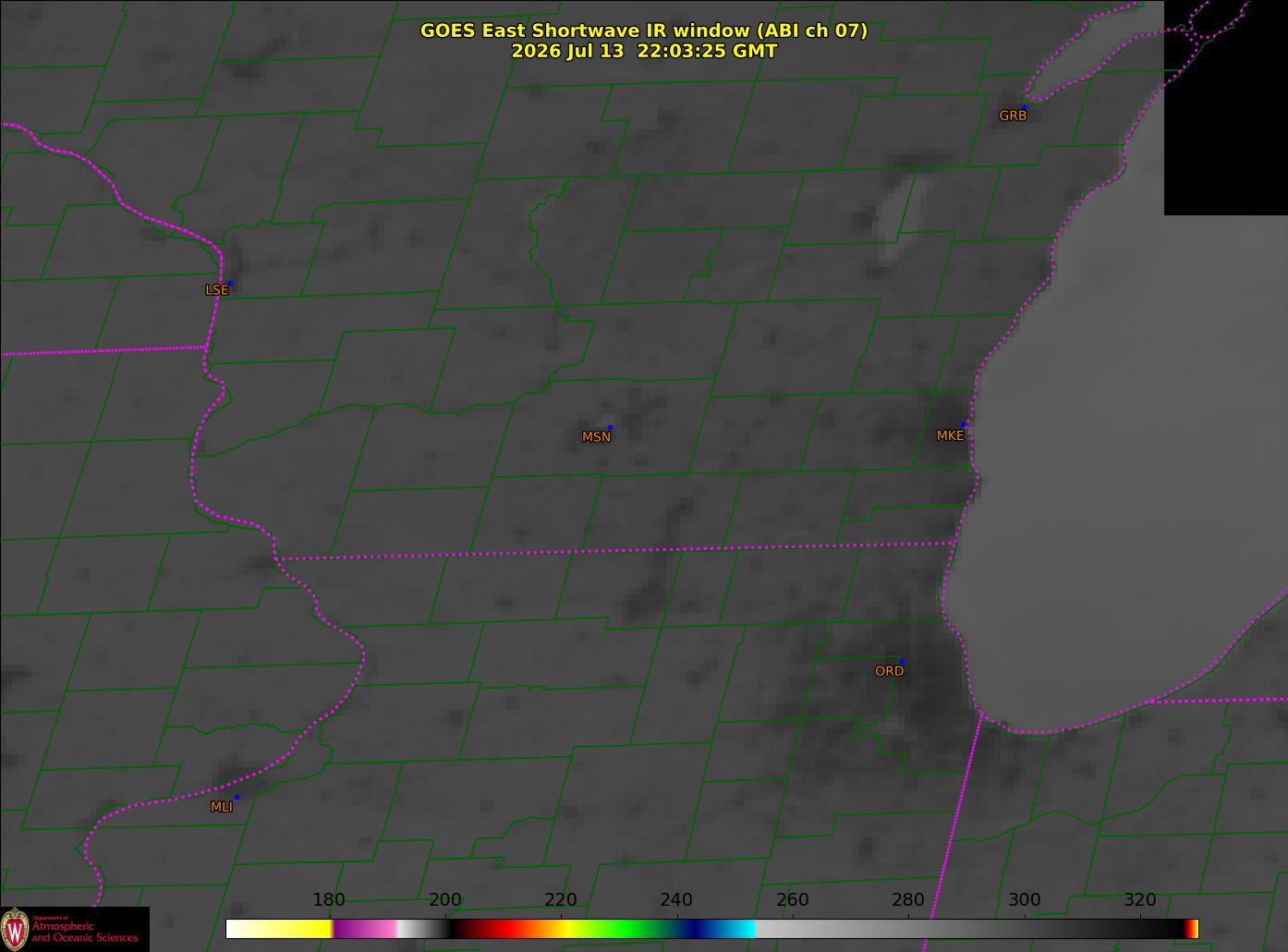
Task: Click the ORD station marker dot
Action: tap(901, 661)
